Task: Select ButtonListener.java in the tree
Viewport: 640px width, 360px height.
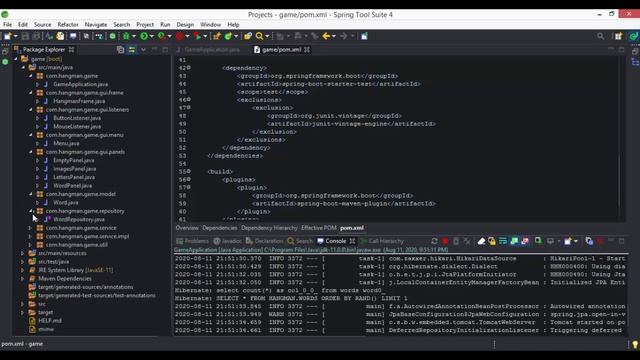Action: pos(77,118)
